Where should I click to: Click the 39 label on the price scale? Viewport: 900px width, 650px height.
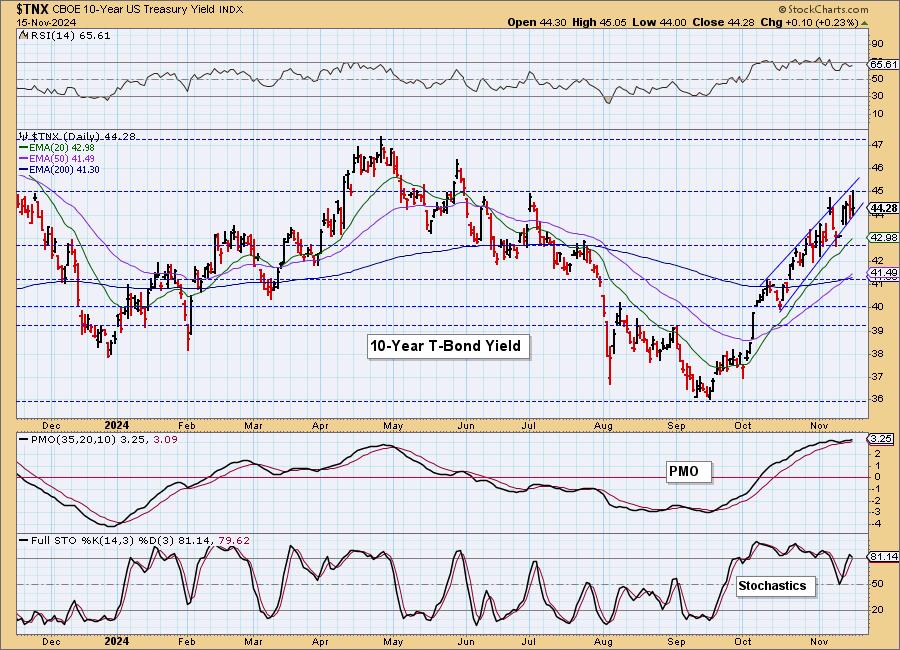[x=877, y=330]
